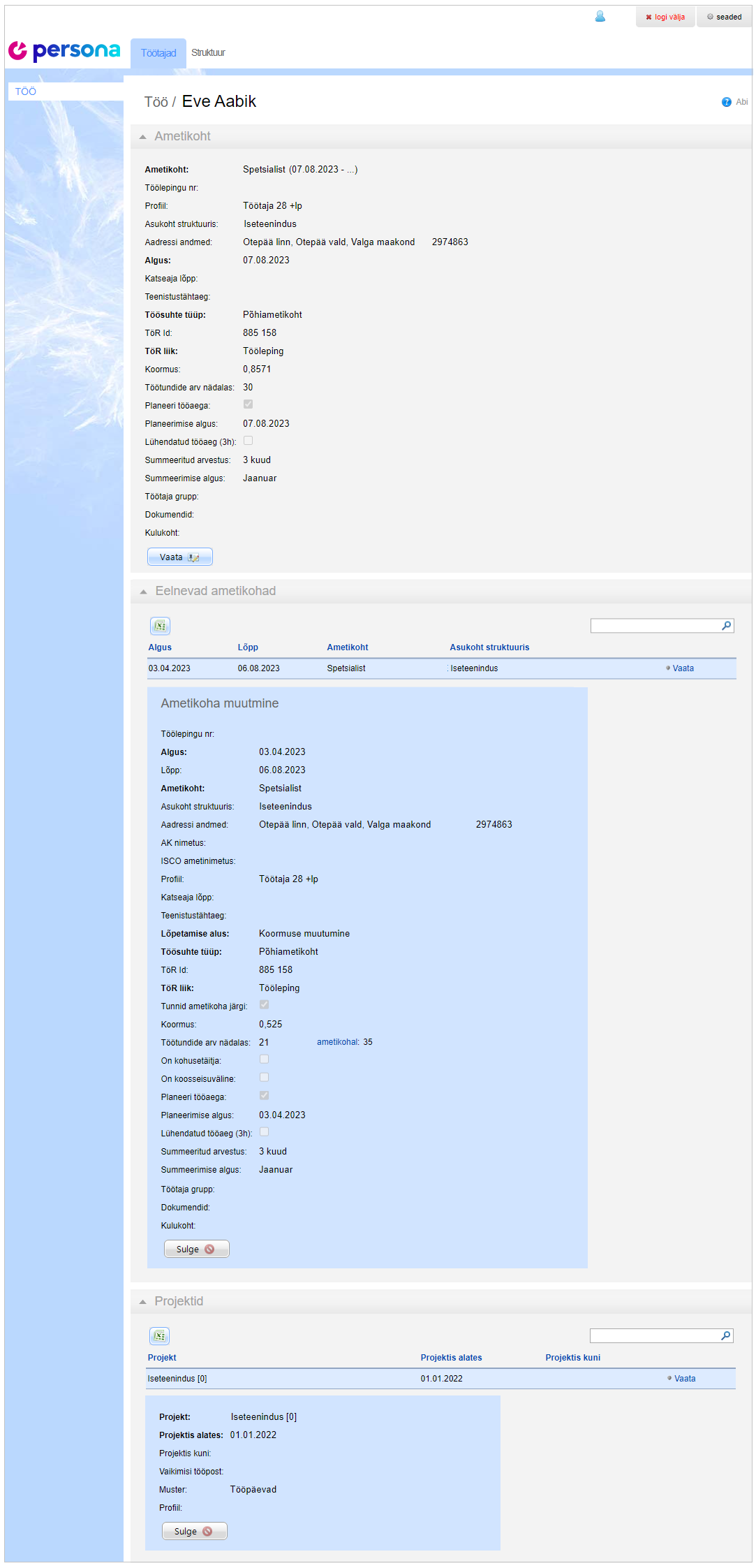756x1568 pixels.
Task: Export previous positions table to Excel
Action: coord(160,627)
